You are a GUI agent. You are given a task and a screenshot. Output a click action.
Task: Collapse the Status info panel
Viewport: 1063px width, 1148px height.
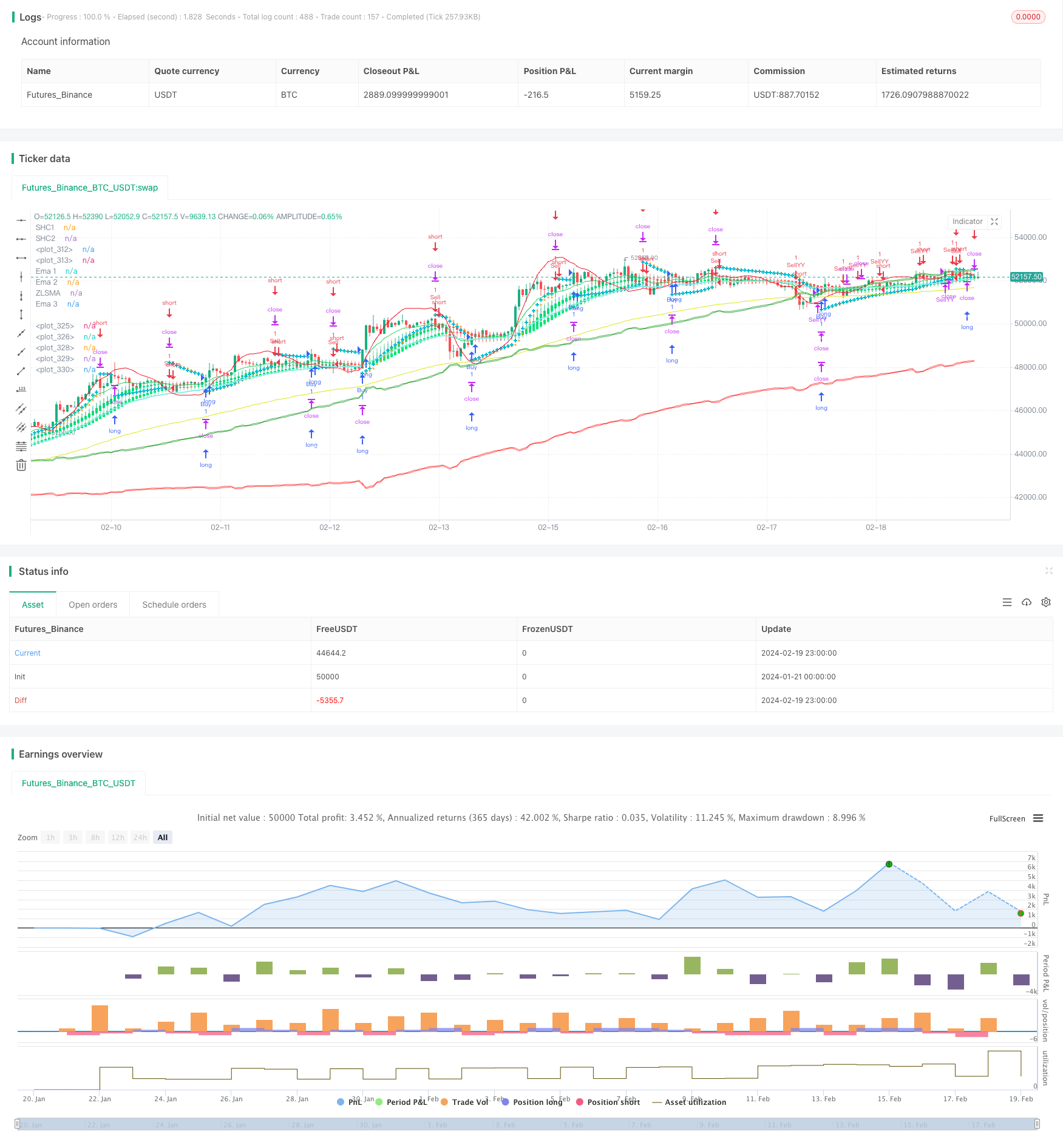click(1048, 571)
